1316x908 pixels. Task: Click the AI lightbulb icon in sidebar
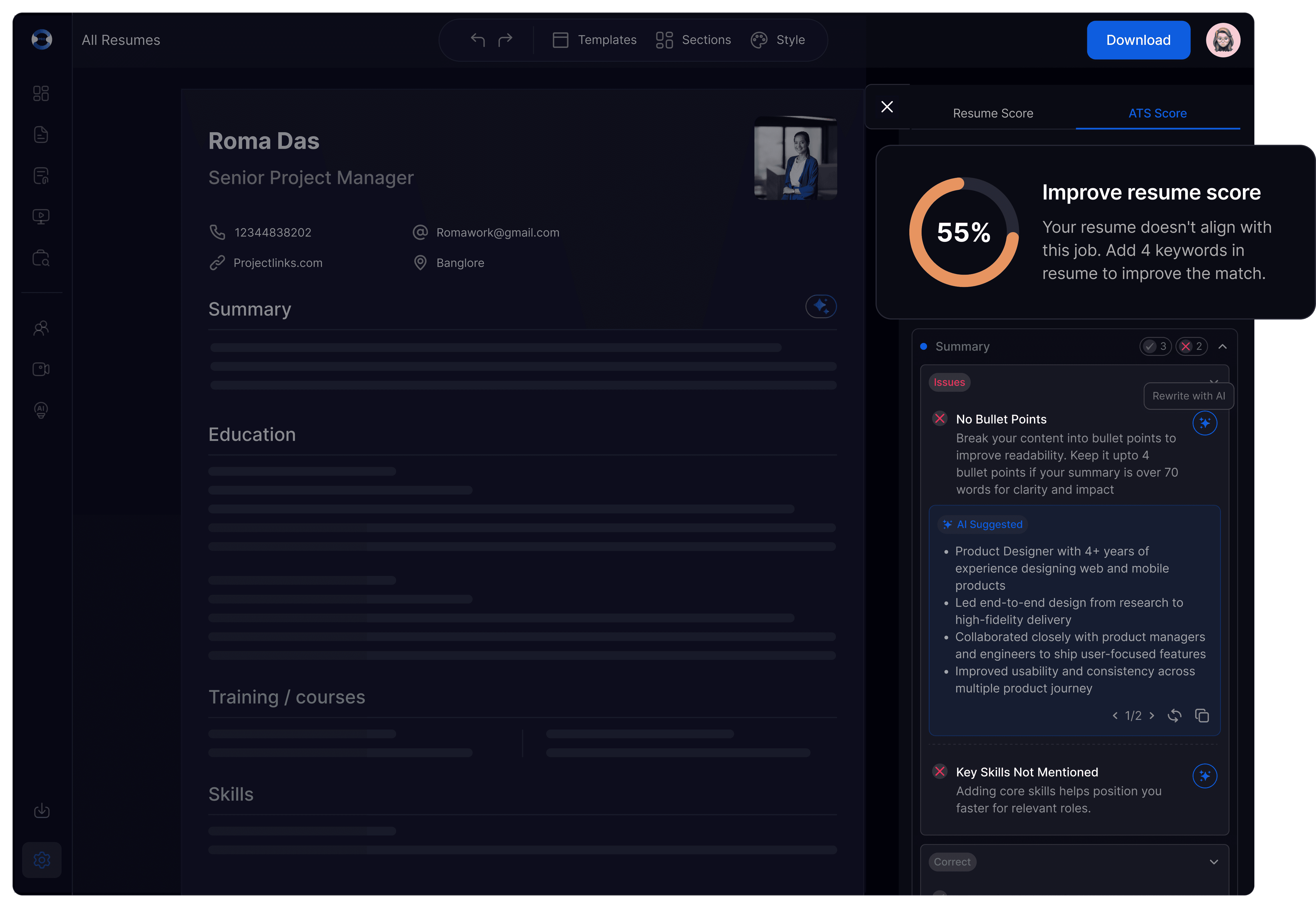pos(41,410)
